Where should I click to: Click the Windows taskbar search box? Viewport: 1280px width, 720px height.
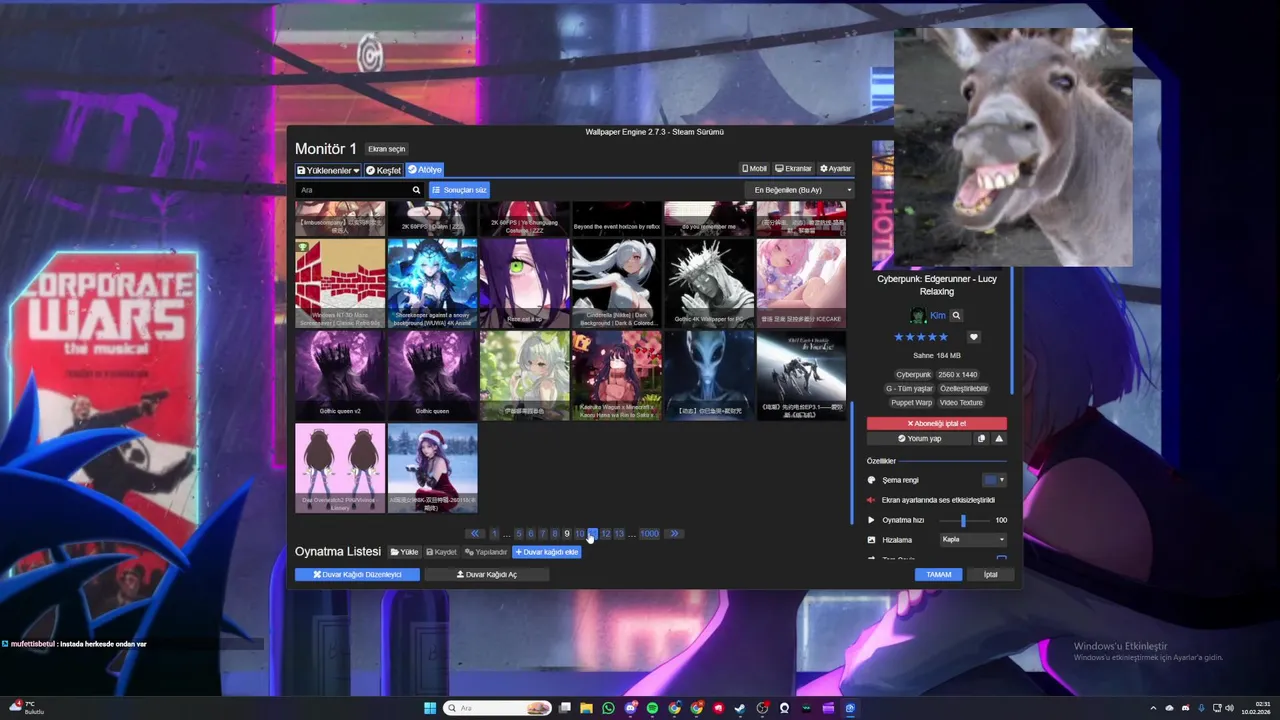499,708
